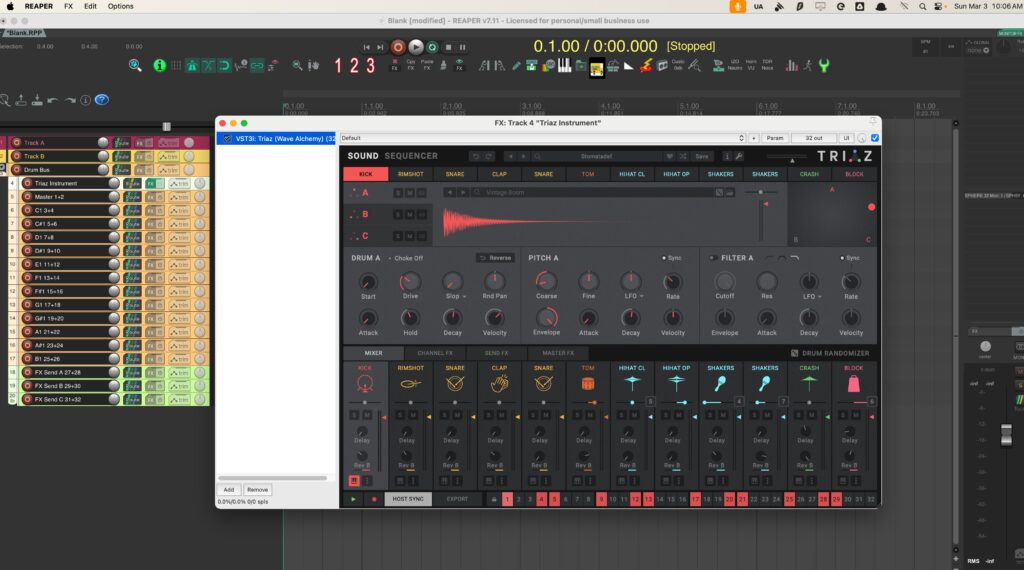Switch to the Channel FX tab

pos(435,353)
